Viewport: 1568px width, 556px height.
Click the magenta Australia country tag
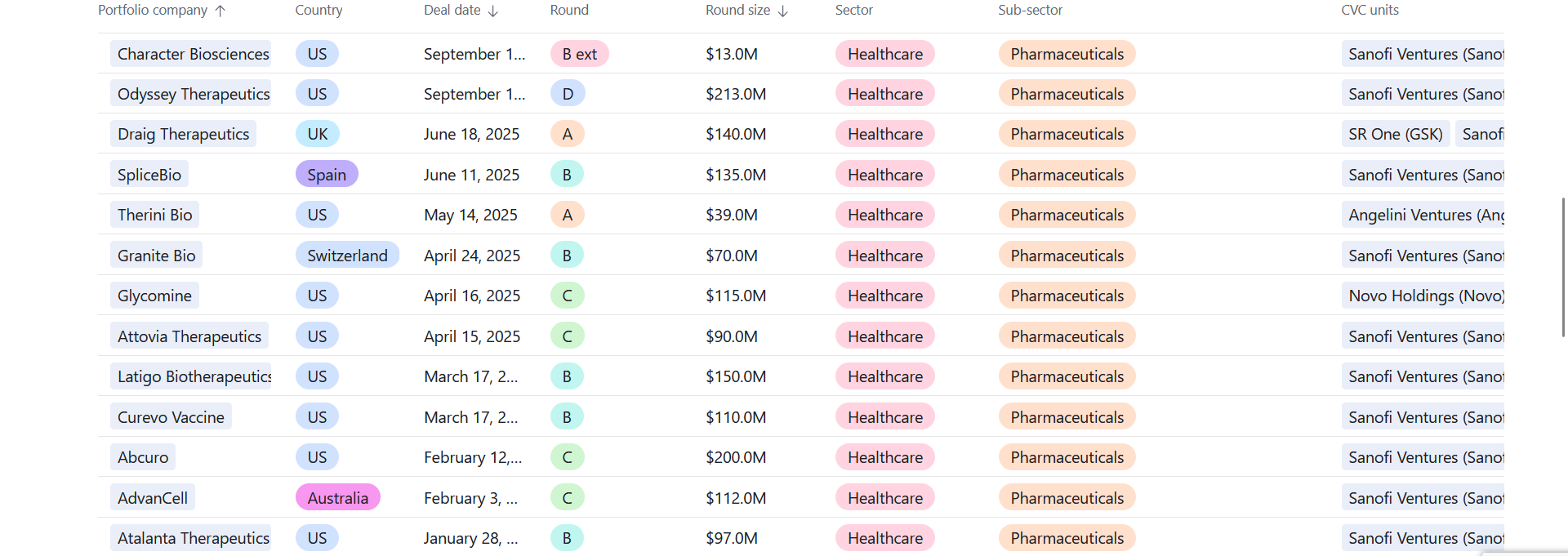pyautogui.click(x=337, y=498)
